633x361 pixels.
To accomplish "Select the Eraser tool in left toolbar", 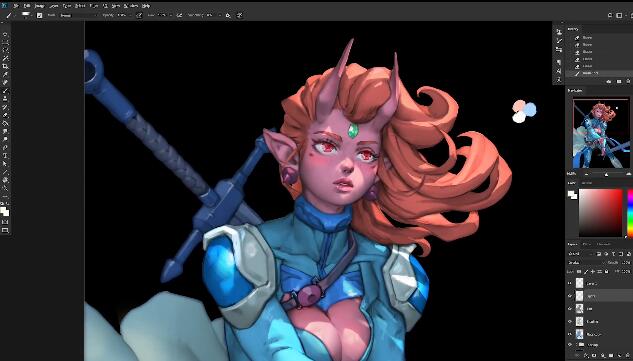I will pos(5,115).
